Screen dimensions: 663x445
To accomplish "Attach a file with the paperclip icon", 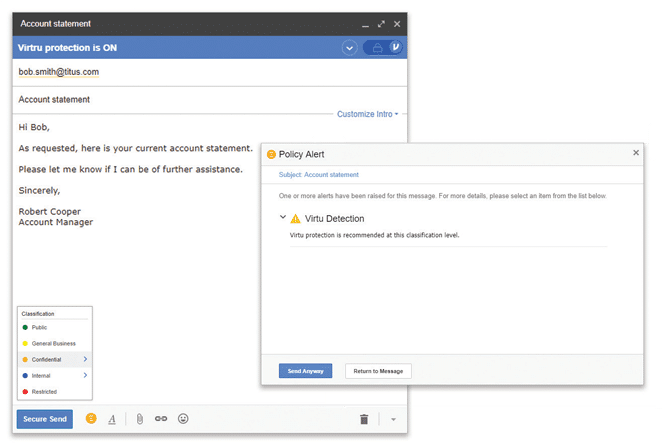I will 140,419.
